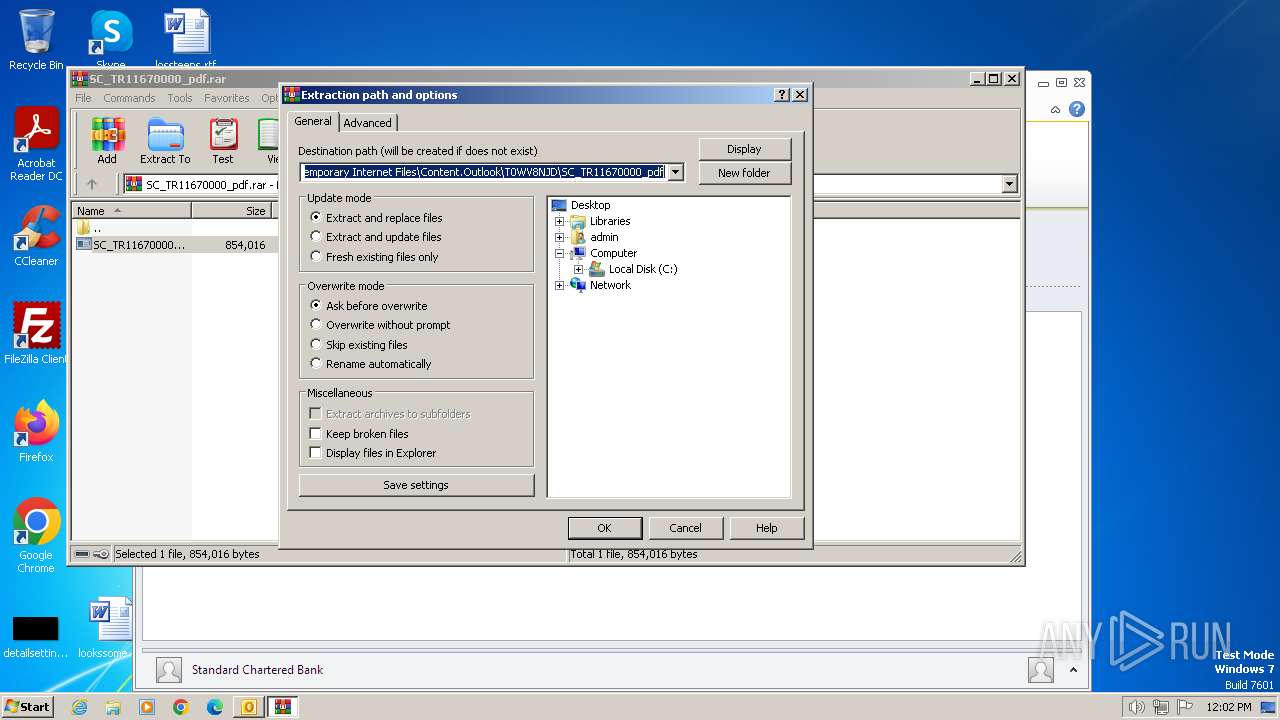Select Ask before overwrite option

[x=368, y=305]
